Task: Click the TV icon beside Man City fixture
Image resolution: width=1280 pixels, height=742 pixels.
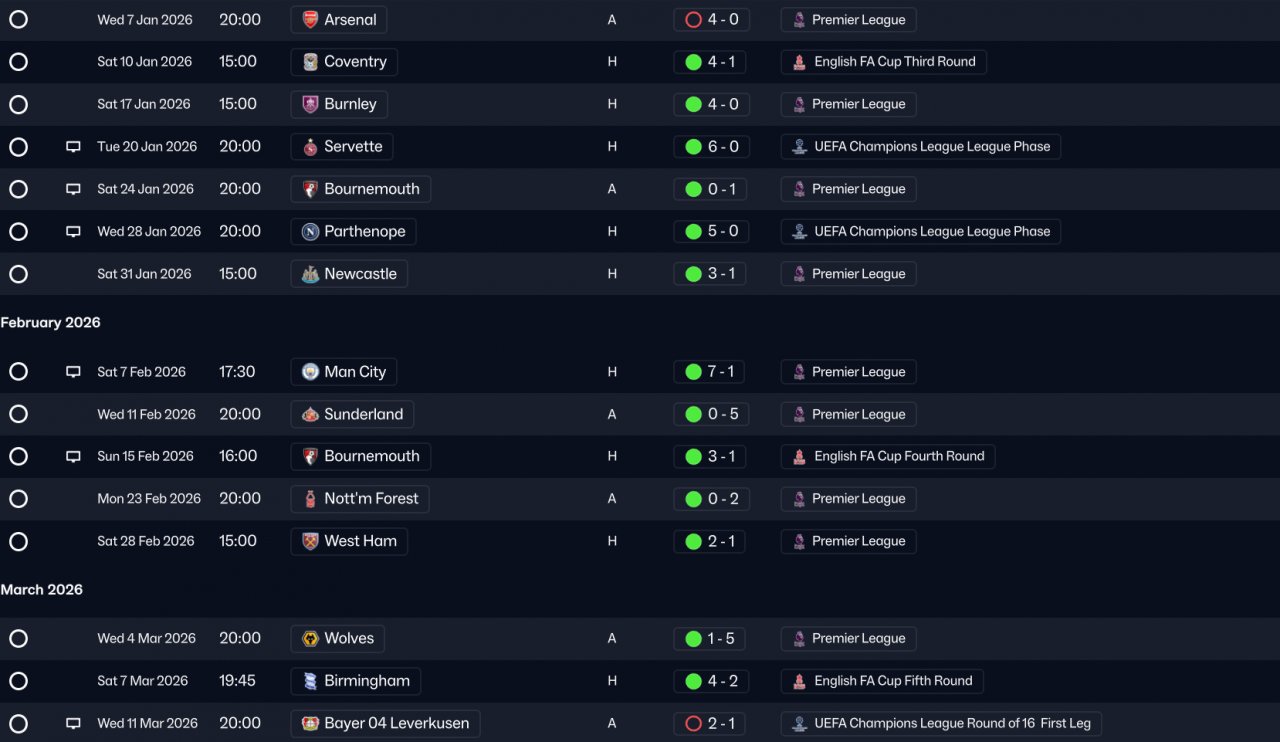Action: click(x=73, y=372)
